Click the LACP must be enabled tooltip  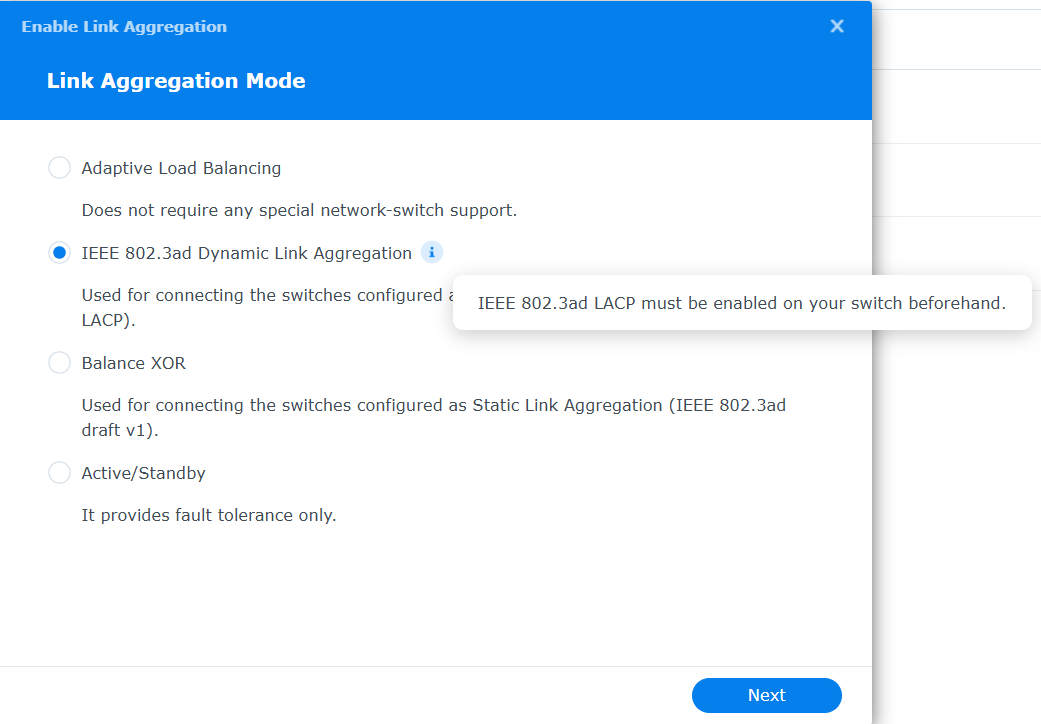click(742, 303)
